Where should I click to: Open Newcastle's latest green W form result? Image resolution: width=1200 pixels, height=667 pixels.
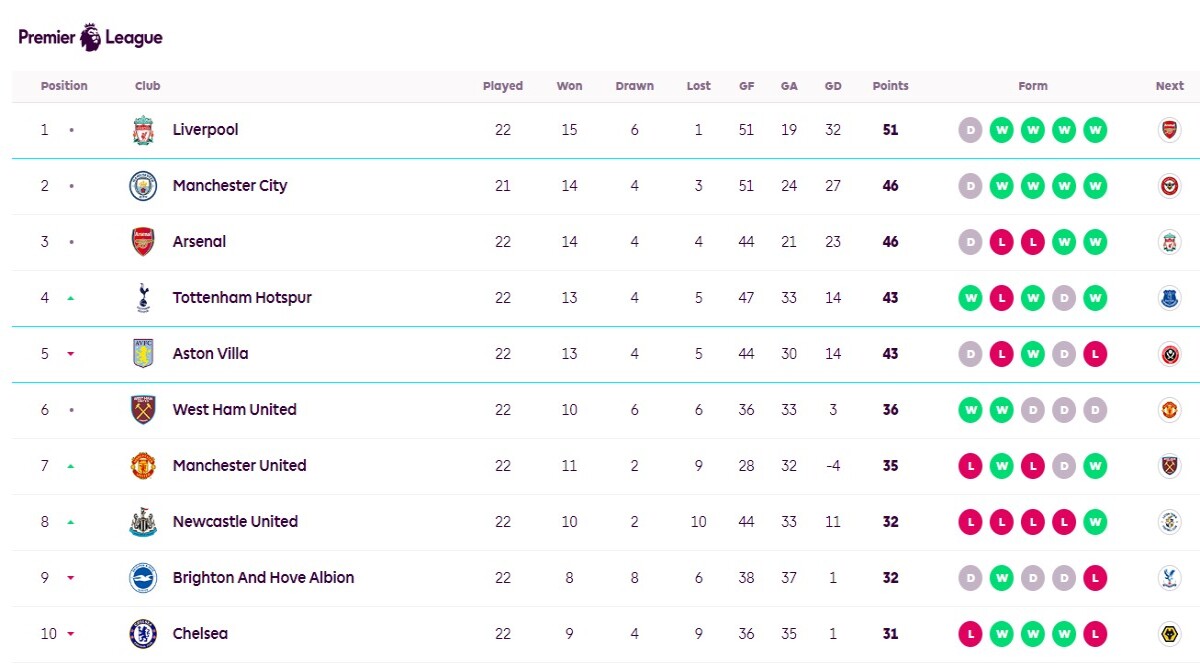click(1095, 522)
